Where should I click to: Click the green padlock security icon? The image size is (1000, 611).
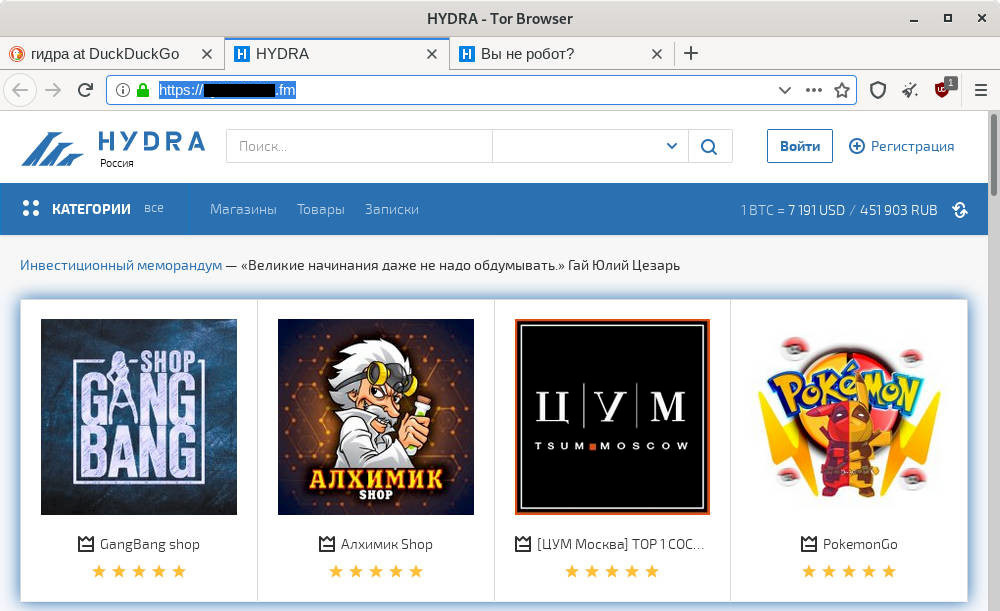click(143, 90)
